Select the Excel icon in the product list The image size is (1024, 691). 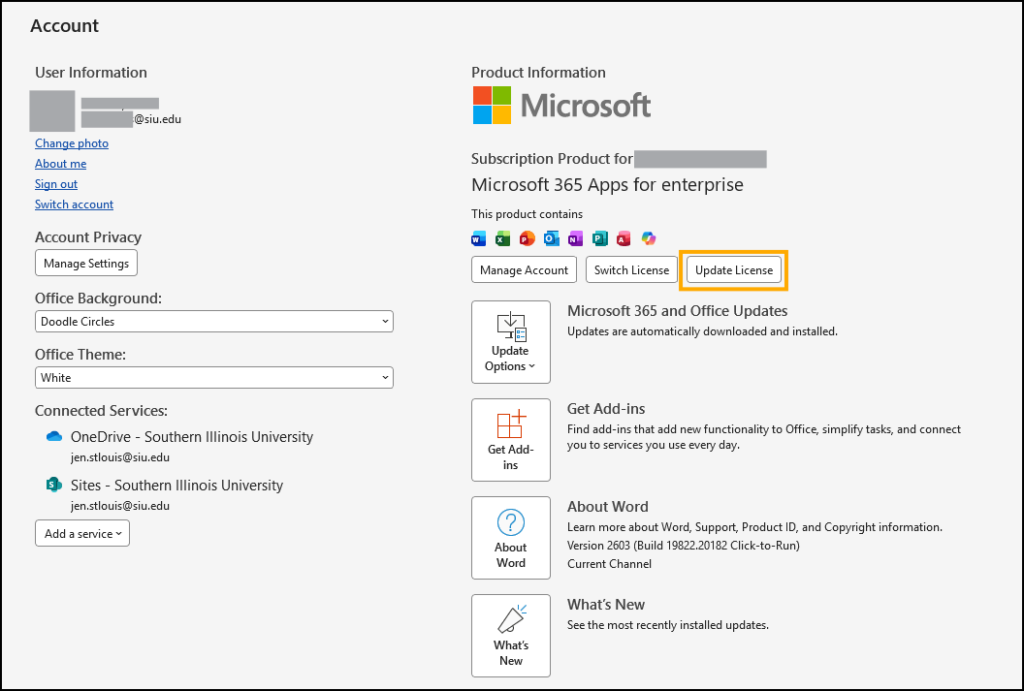click(503, 238)
